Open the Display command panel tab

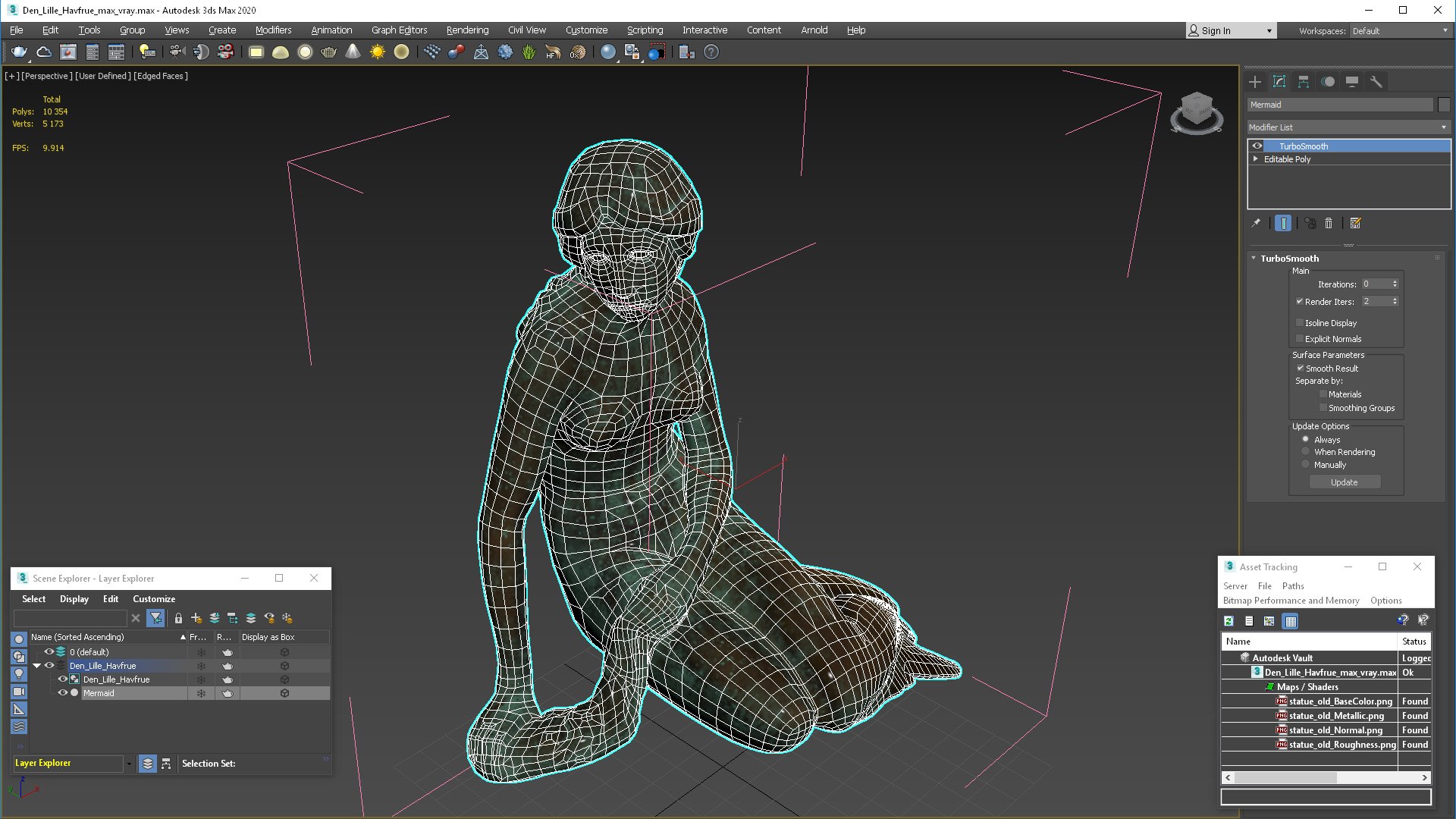pos(1352,82)
